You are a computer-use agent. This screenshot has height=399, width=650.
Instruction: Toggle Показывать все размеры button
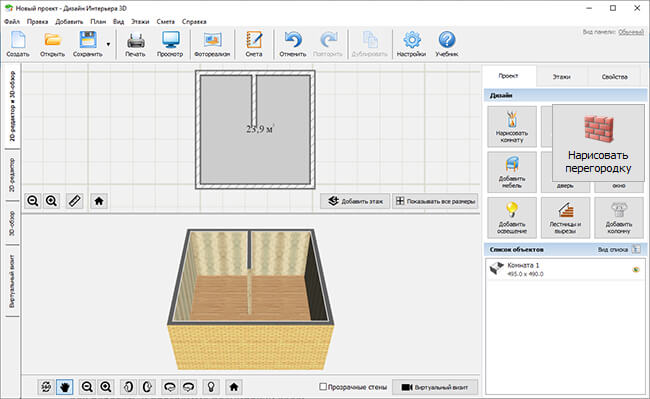(x=435, y=201)
